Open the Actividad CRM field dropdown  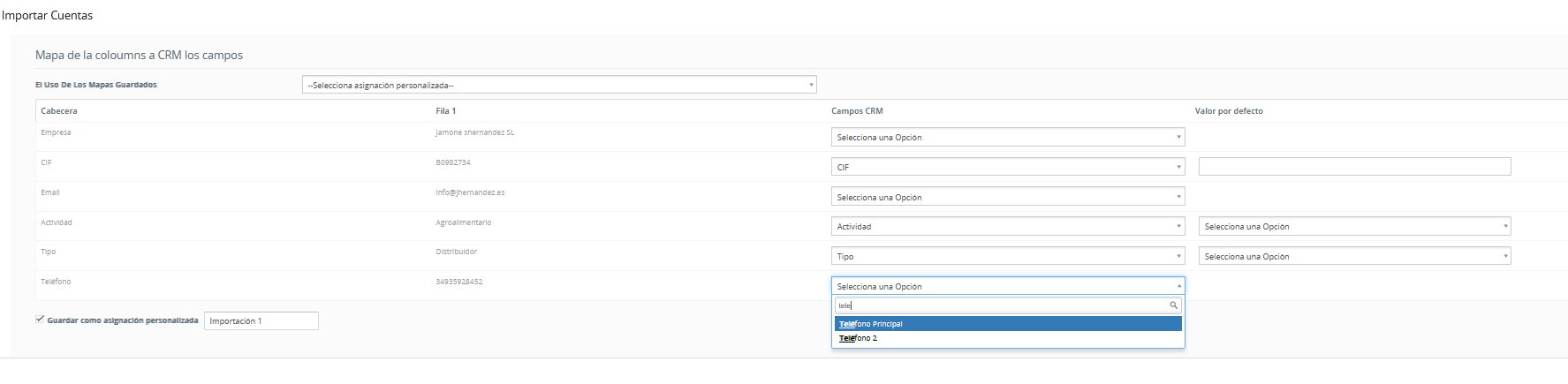pyautogui.click(x=1008, y=226)
